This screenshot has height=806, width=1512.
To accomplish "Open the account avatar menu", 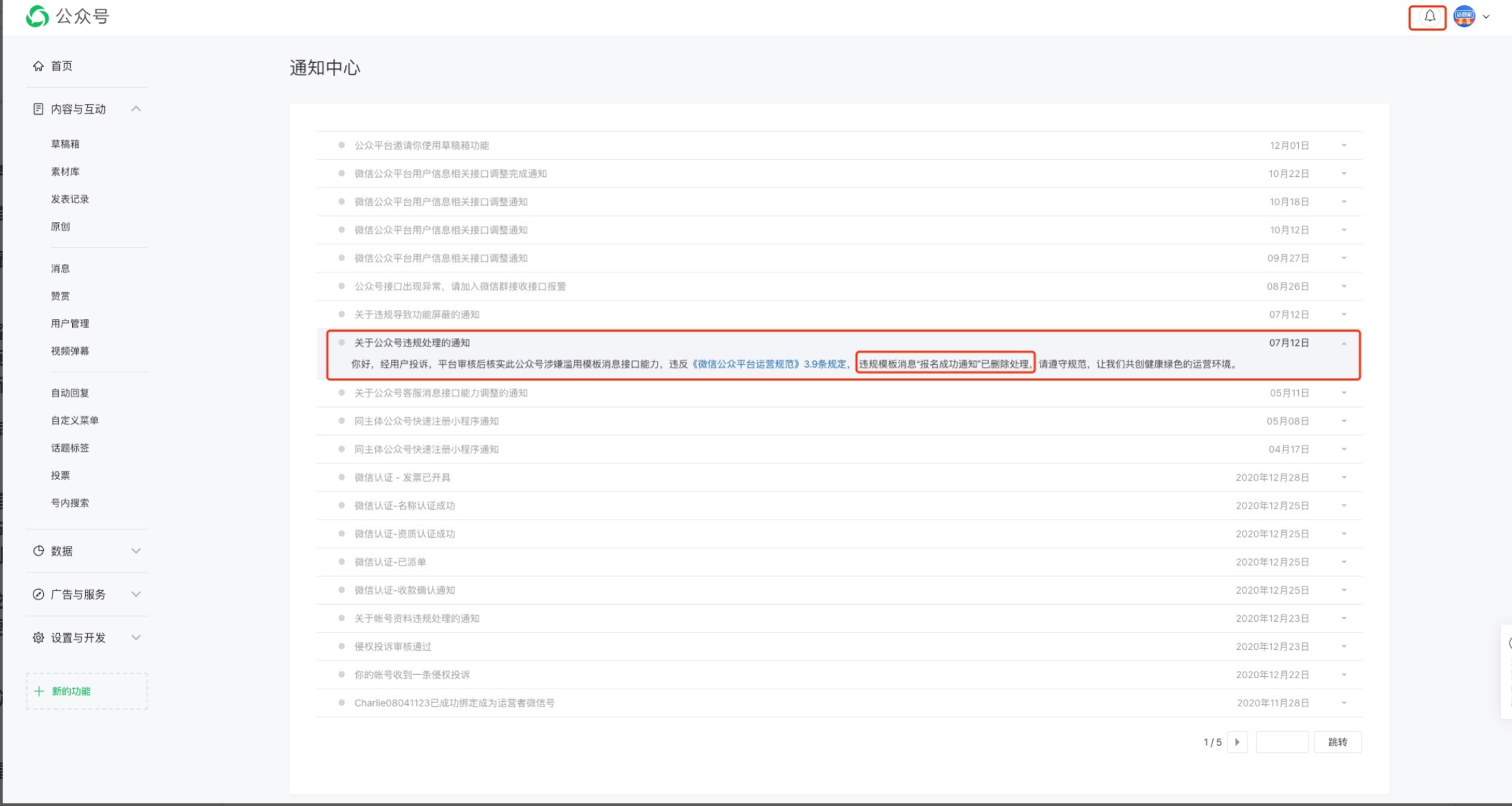I will pyautogui.click(x=1464, y=16).
